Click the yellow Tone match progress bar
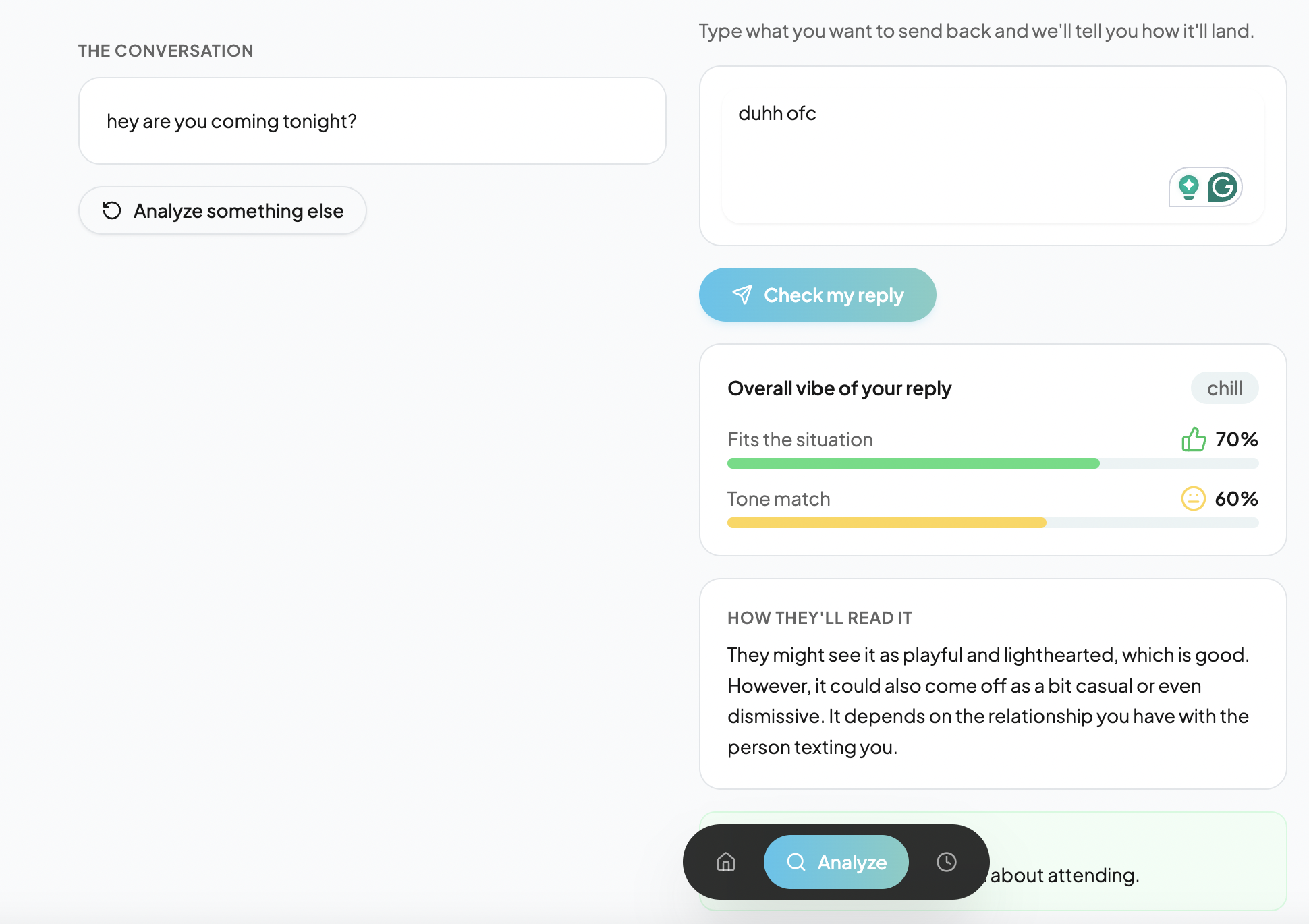 coord(887,523)
